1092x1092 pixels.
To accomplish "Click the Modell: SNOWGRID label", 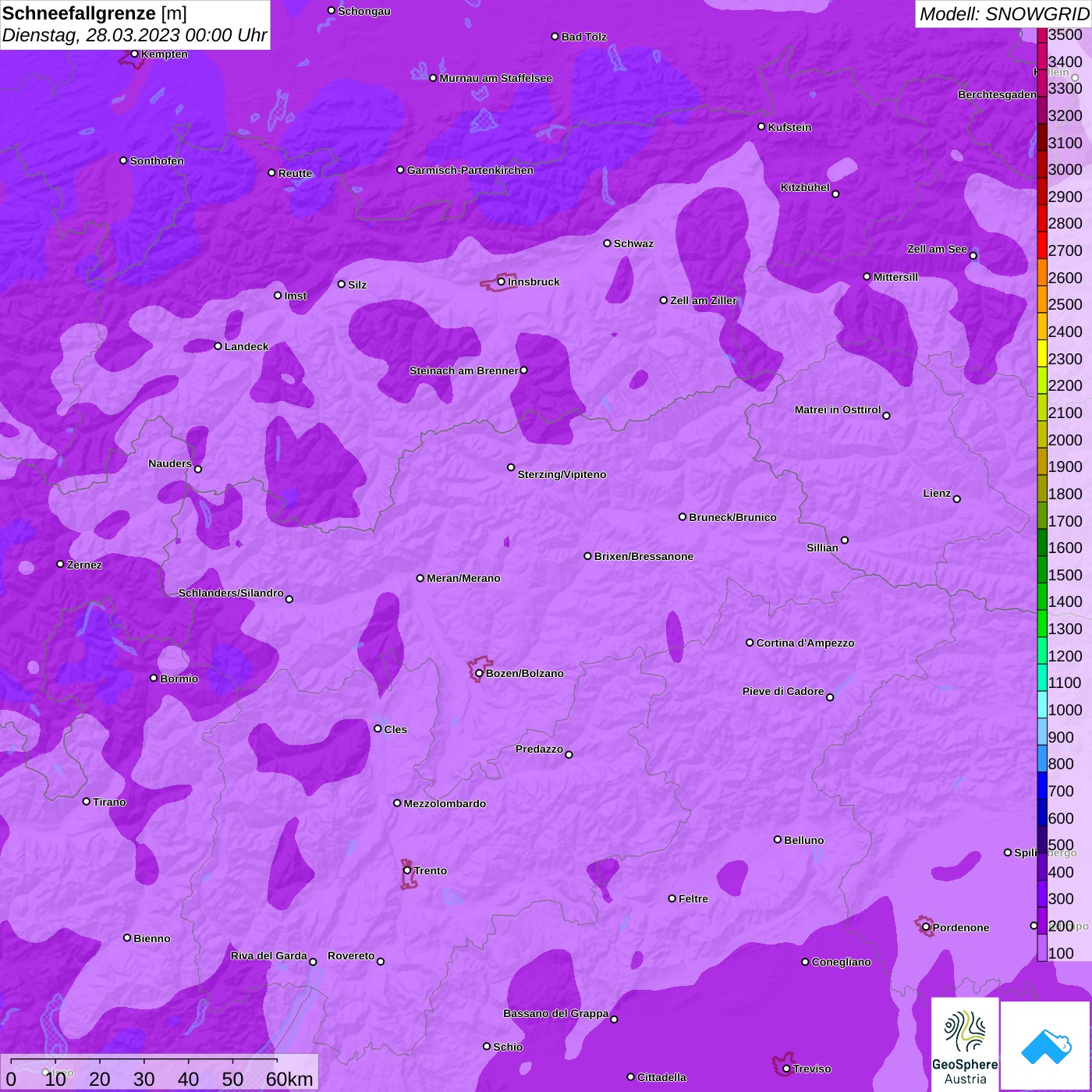I will pyautogui.click(x=1005, y=14).
